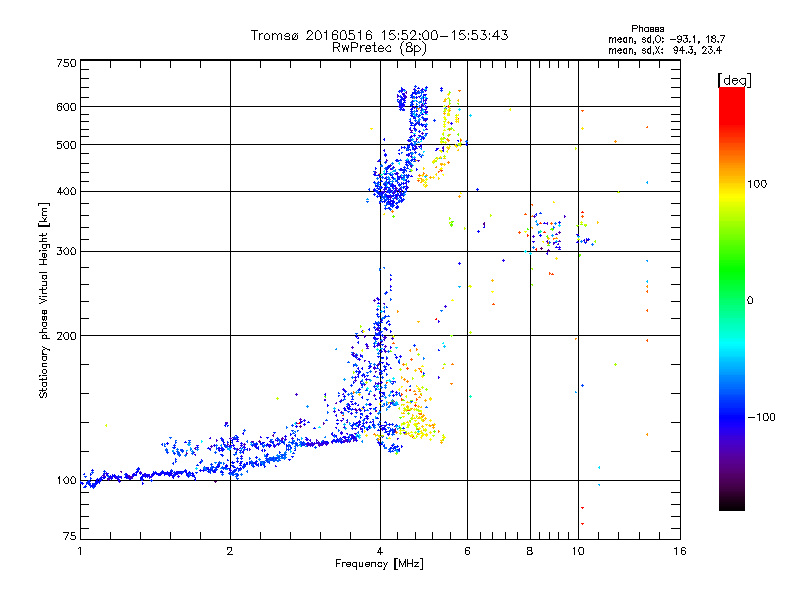Click the 1 MHz frequency tick label

click(x=80, y=551)
